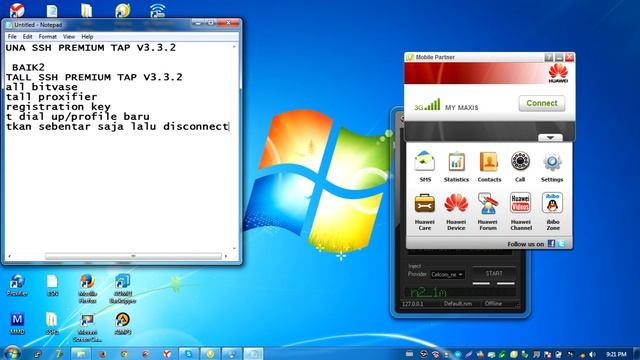Expand the Mobile Partner drop-down arrow tab
Screen dimensions: 640x360
(550, 138)
